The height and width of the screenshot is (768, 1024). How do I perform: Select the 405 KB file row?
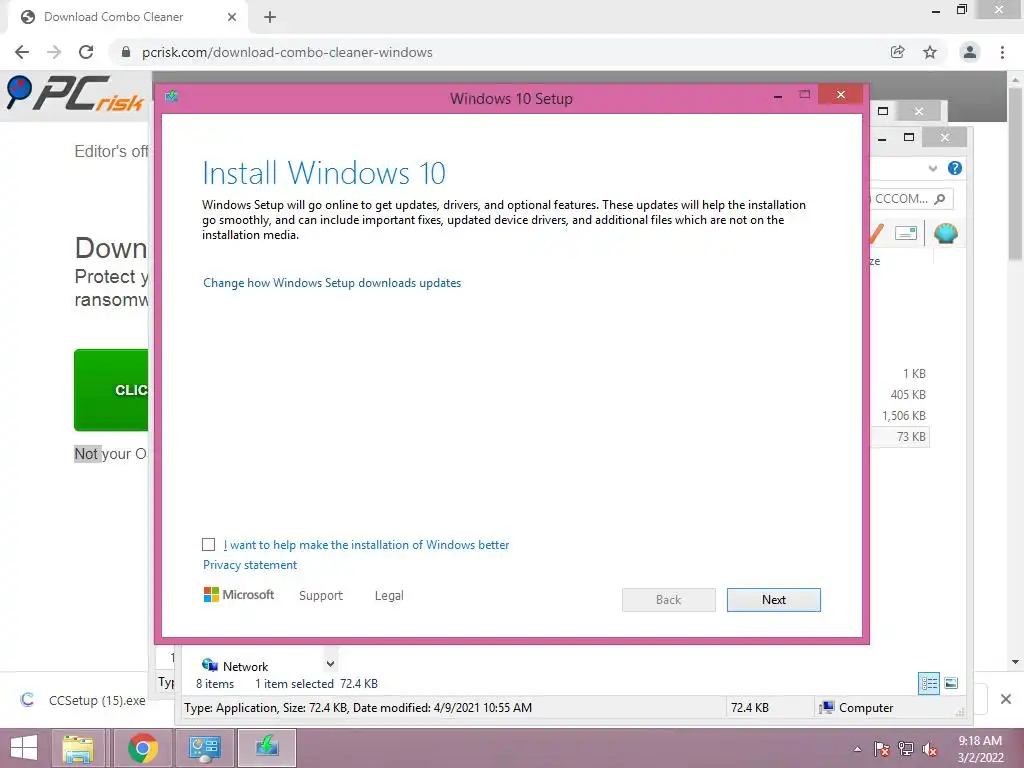pyautogui.click(x=900, y=394)
